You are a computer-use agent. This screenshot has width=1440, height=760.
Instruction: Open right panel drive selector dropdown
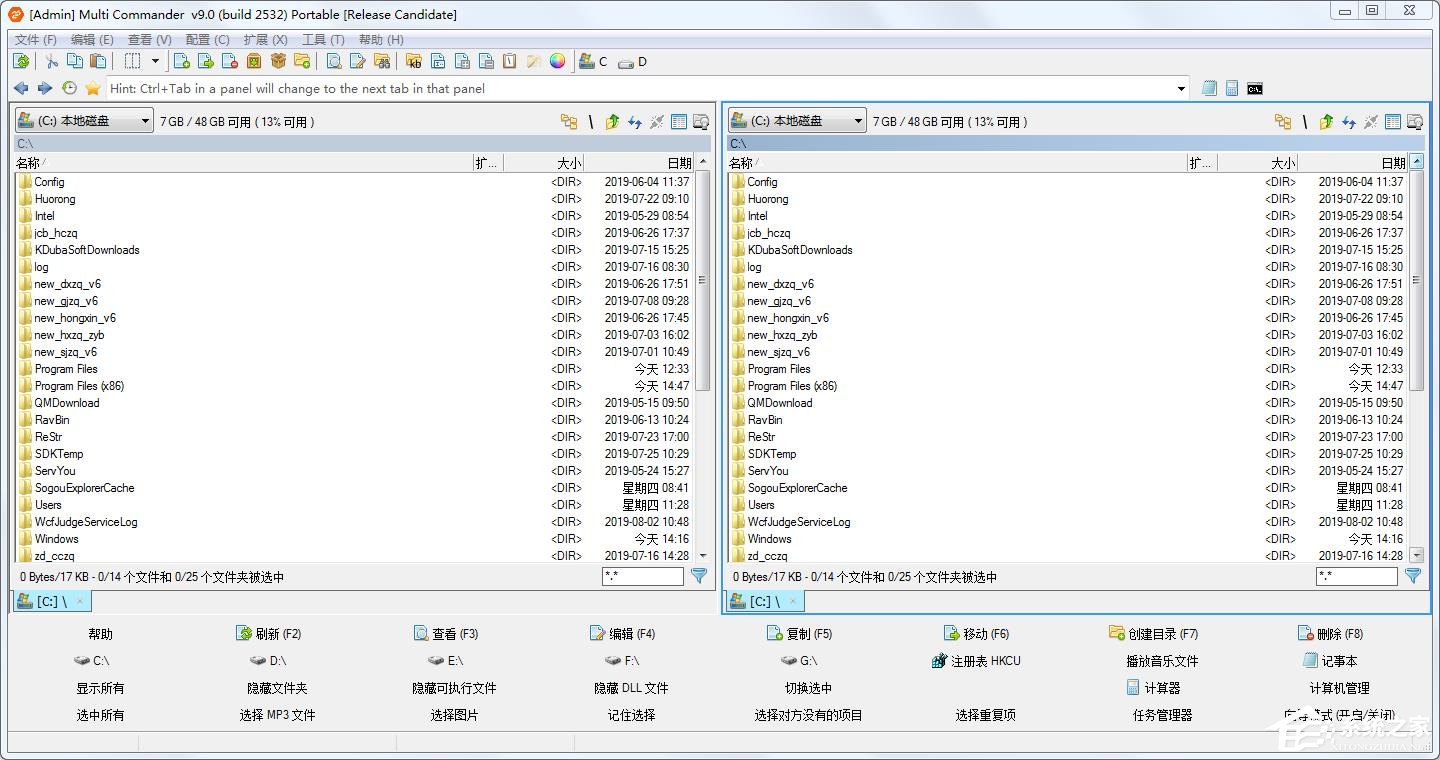pos(797,121)
